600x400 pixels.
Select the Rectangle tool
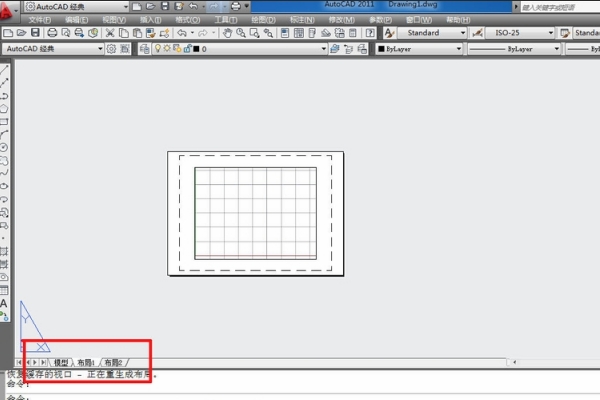tap(4, 122)
